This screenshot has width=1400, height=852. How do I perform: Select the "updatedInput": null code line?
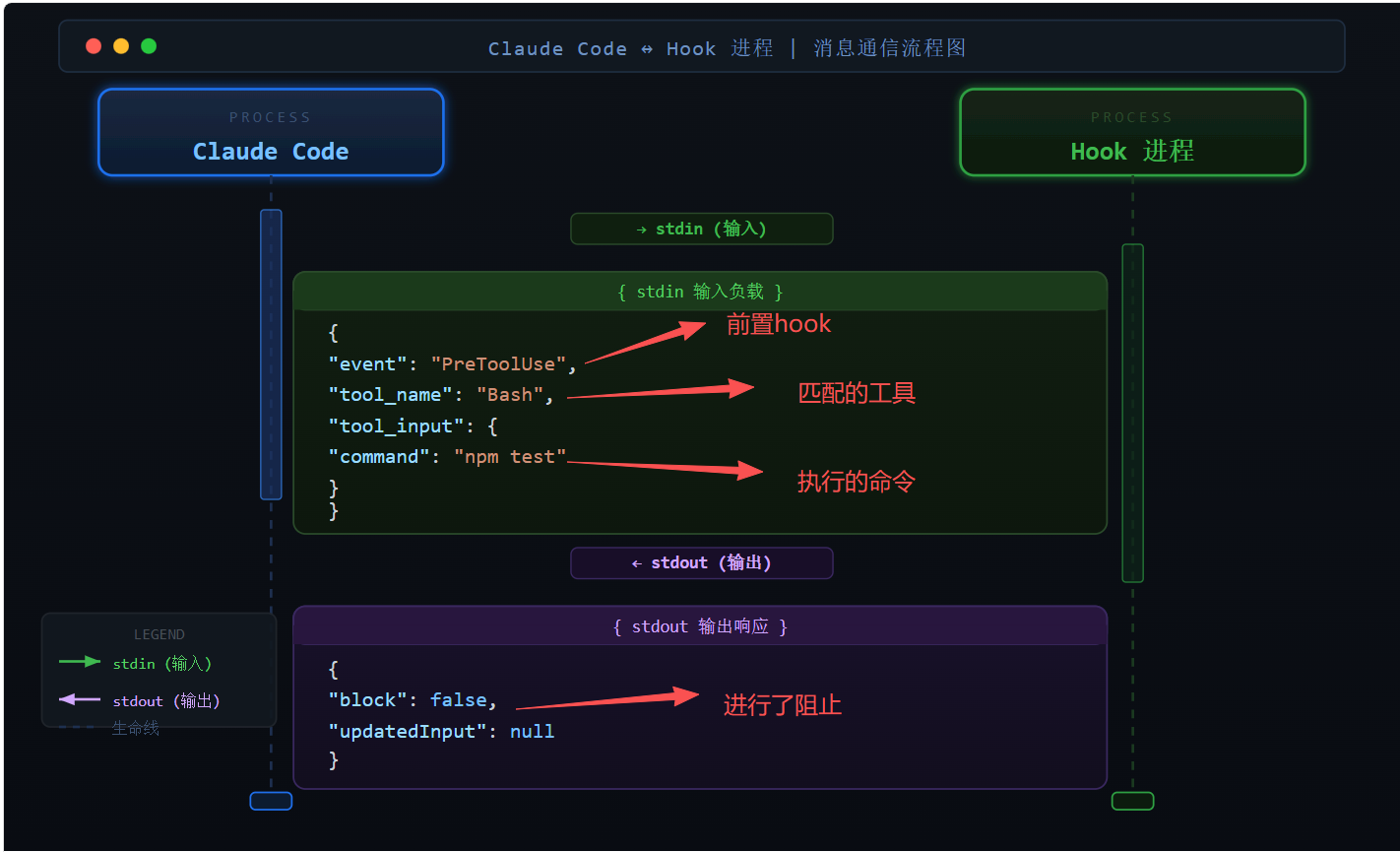tap(442, 732)
